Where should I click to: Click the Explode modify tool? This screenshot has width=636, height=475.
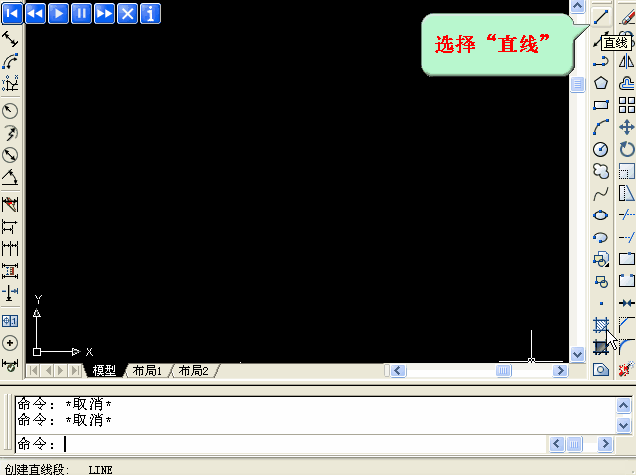(x=627, y=370)
